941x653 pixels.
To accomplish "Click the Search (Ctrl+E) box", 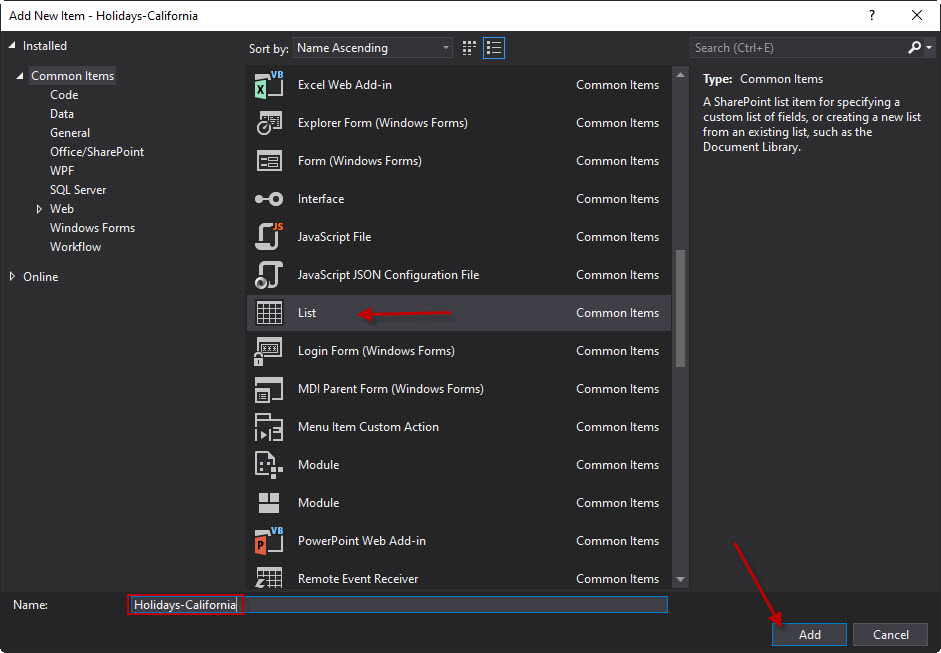I will [798, 47].
